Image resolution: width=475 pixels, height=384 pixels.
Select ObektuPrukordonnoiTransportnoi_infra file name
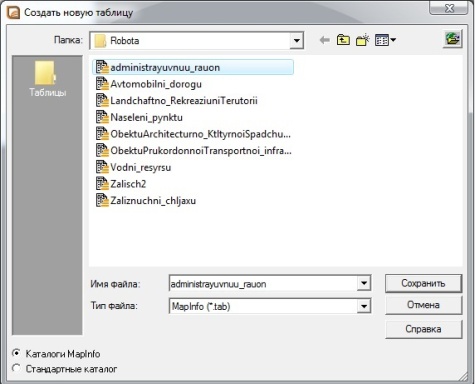[x=201, y=151]
